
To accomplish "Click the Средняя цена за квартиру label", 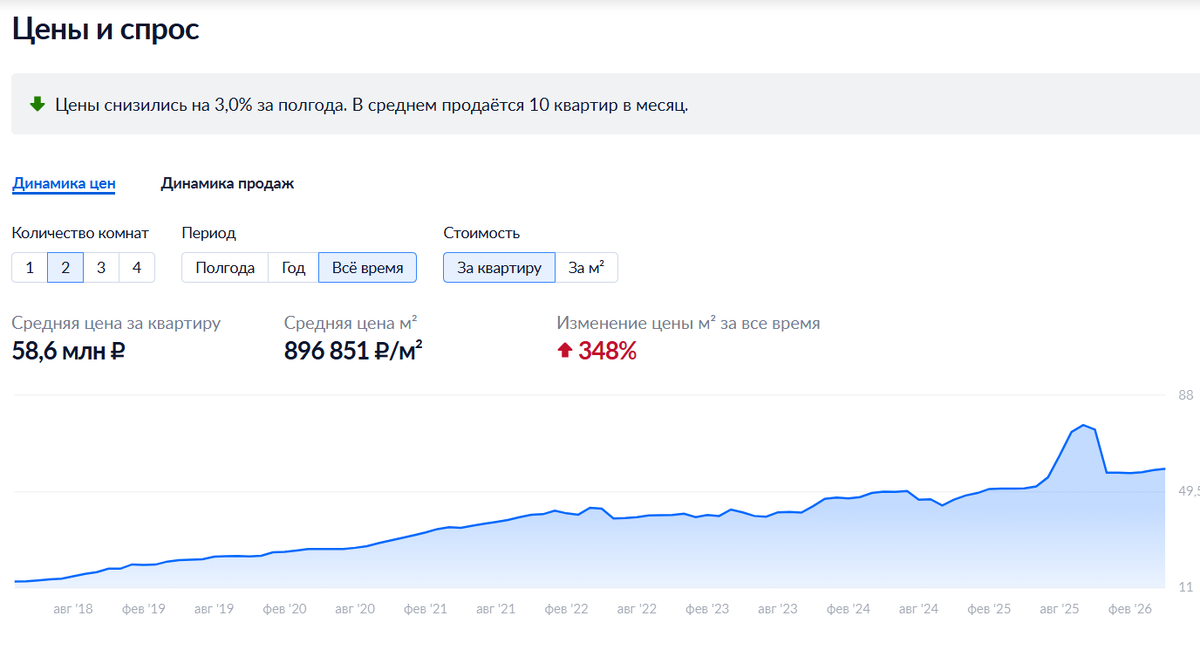I will tap(117, 323).
